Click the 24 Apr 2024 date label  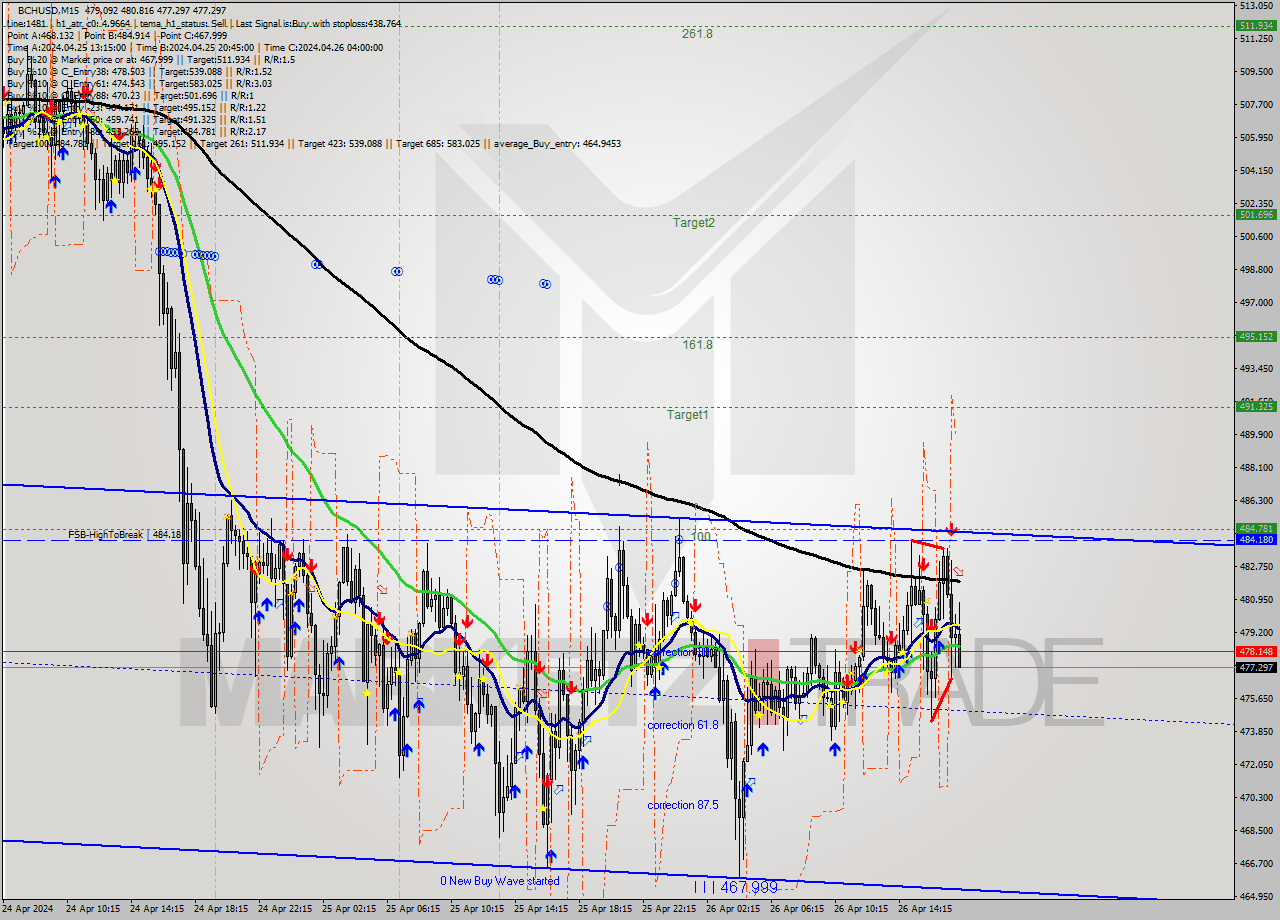pos(28,909)
